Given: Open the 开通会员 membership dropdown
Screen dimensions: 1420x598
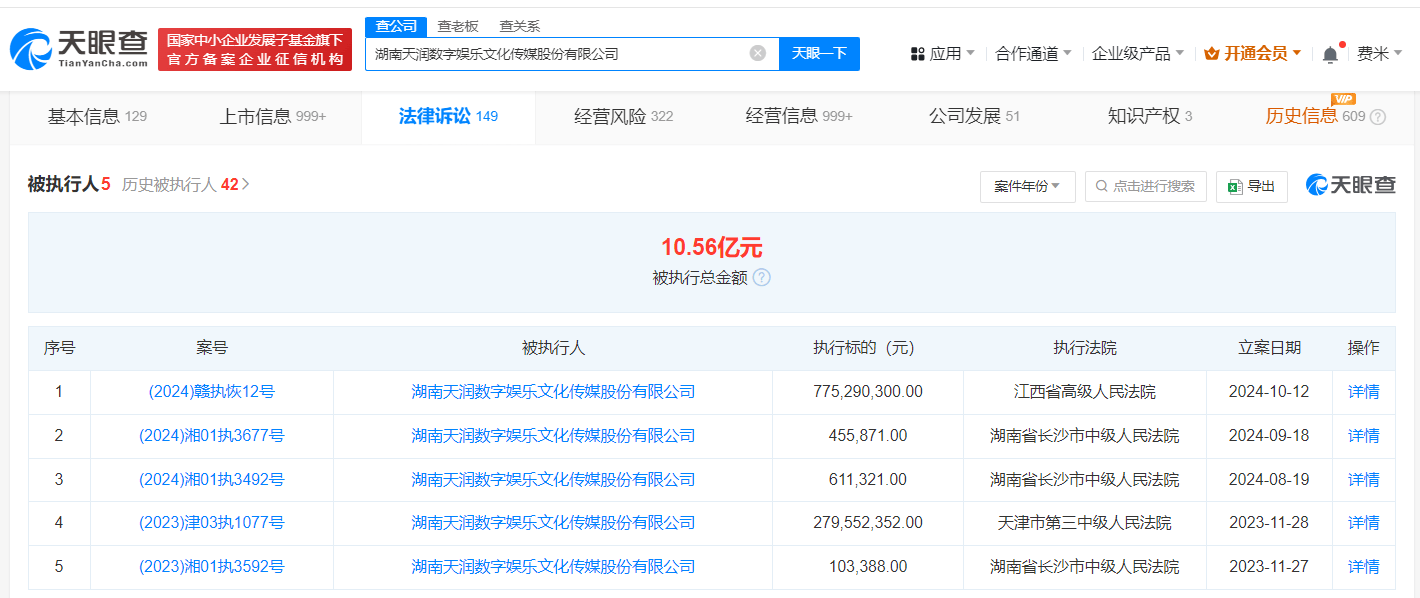Looking at the screenshot, I should click(x=1252, y=54).
